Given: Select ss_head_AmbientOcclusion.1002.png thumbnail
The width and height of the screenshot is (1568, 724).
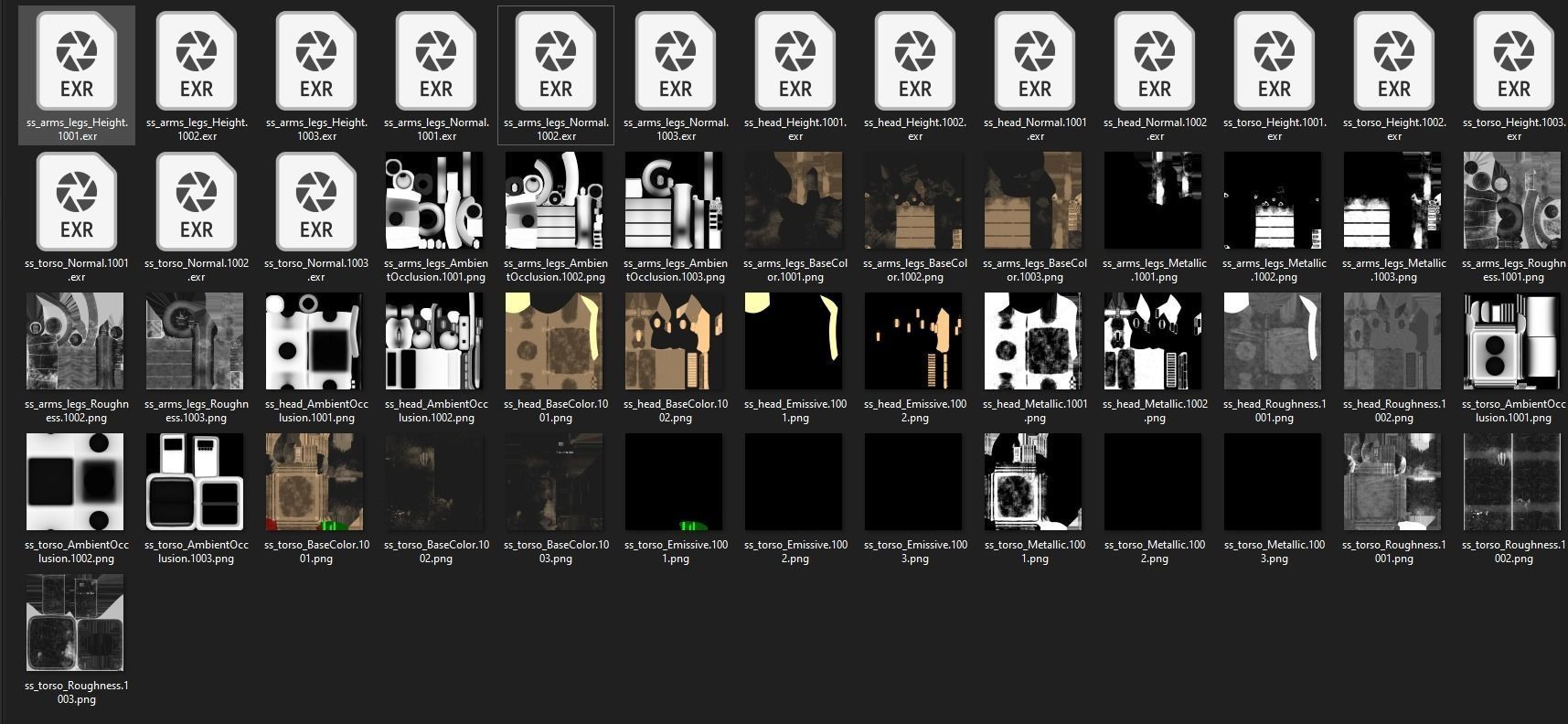Looking at the screenshot, I should point(434,341).
